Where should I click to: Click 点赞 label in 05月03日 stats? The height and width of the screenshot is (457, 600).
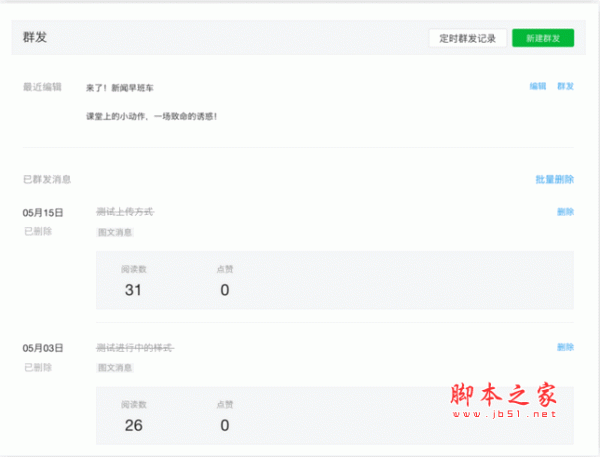[225, 405]
